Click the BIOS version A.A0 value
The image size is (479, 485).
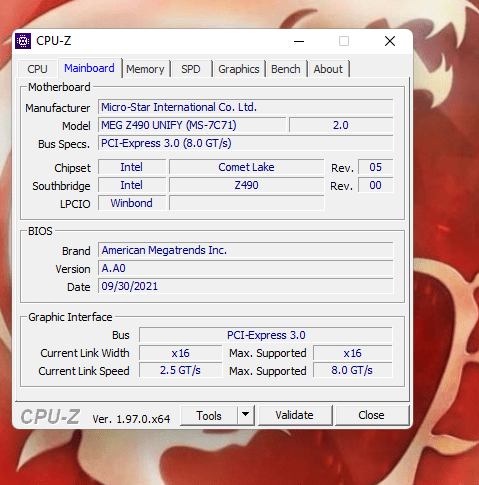(x=246, y=268)
